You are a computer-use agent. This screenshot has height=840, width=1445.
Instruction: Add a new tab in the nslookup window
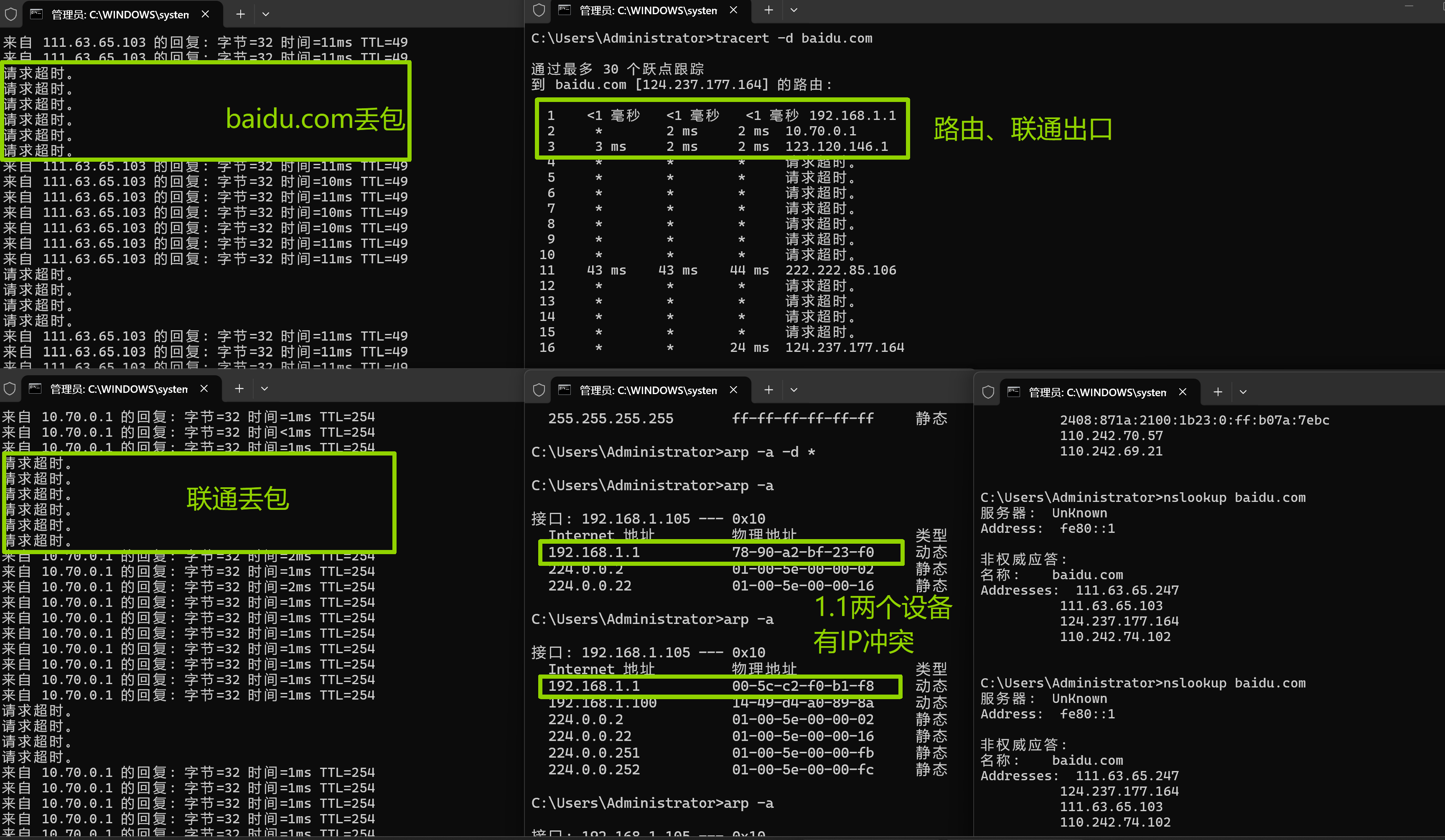(1217, 392)
